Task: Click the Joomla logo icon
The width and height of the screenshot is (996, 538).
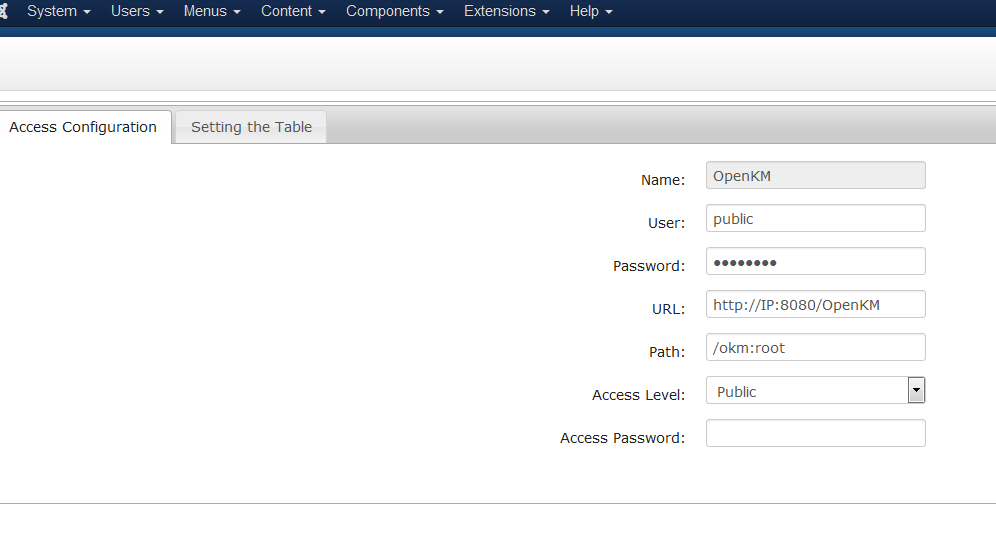Action: 3,12
